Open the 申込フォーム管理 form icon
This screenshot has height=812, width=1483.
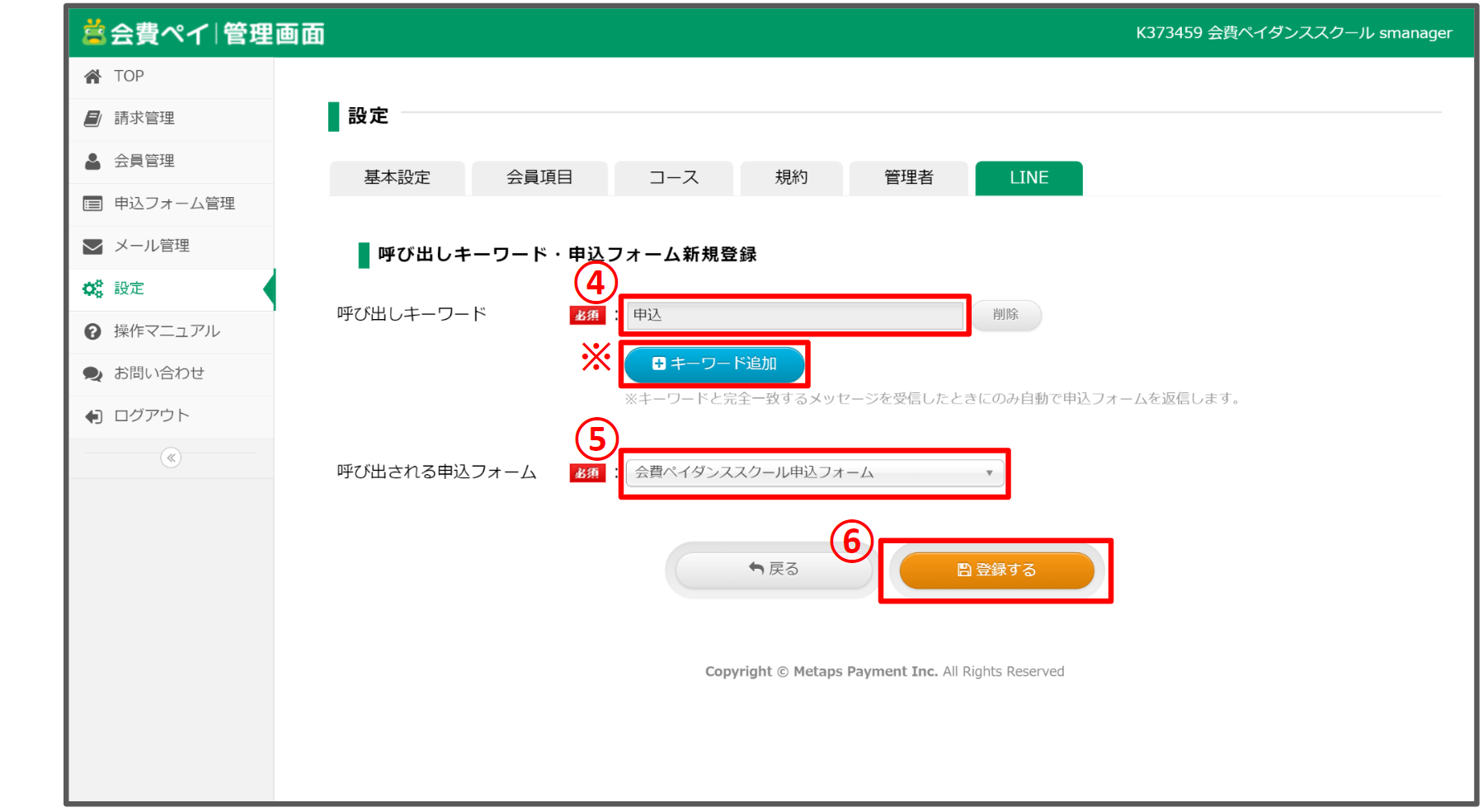pyautogui.click(x=92, y=204)
